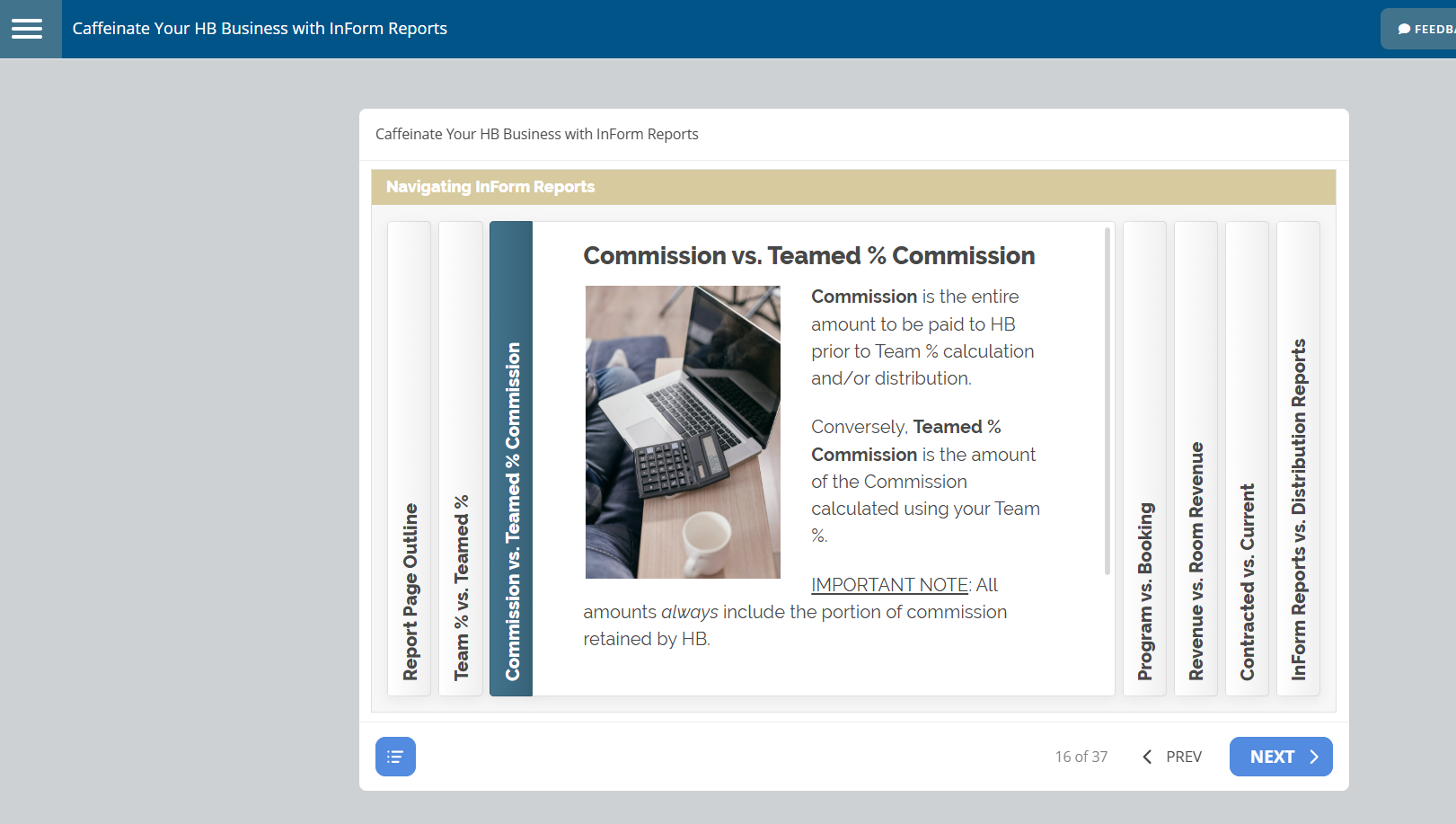Screen dimensions: 1456x824
Task: Open InForm Reports vs. Distribution Reports section
Action: tap(1299, 458)
